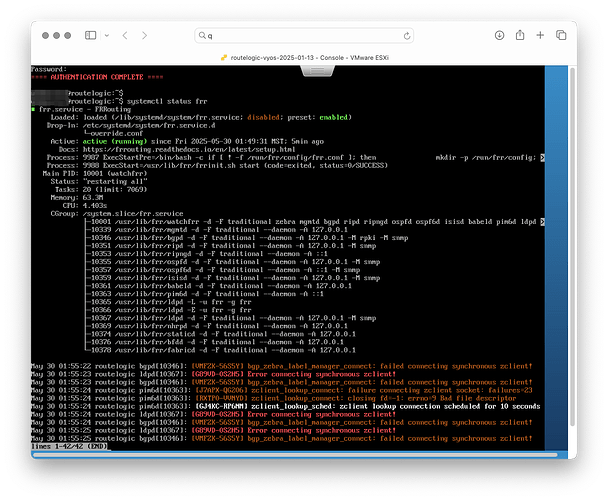Open a new tab with the plus icon
This screenshot has width=608, height=500.
[540, 35]
